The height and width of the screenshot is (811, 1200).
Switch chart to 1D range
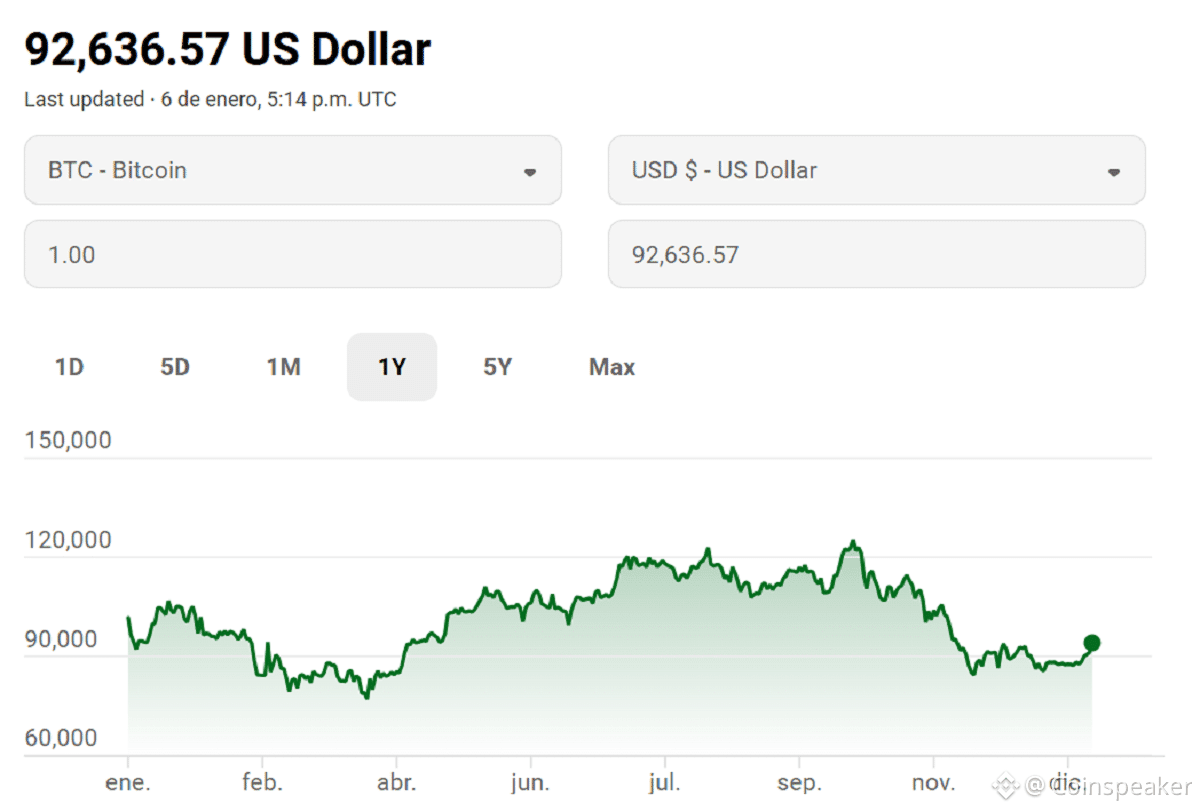click(x=69, y=367)
